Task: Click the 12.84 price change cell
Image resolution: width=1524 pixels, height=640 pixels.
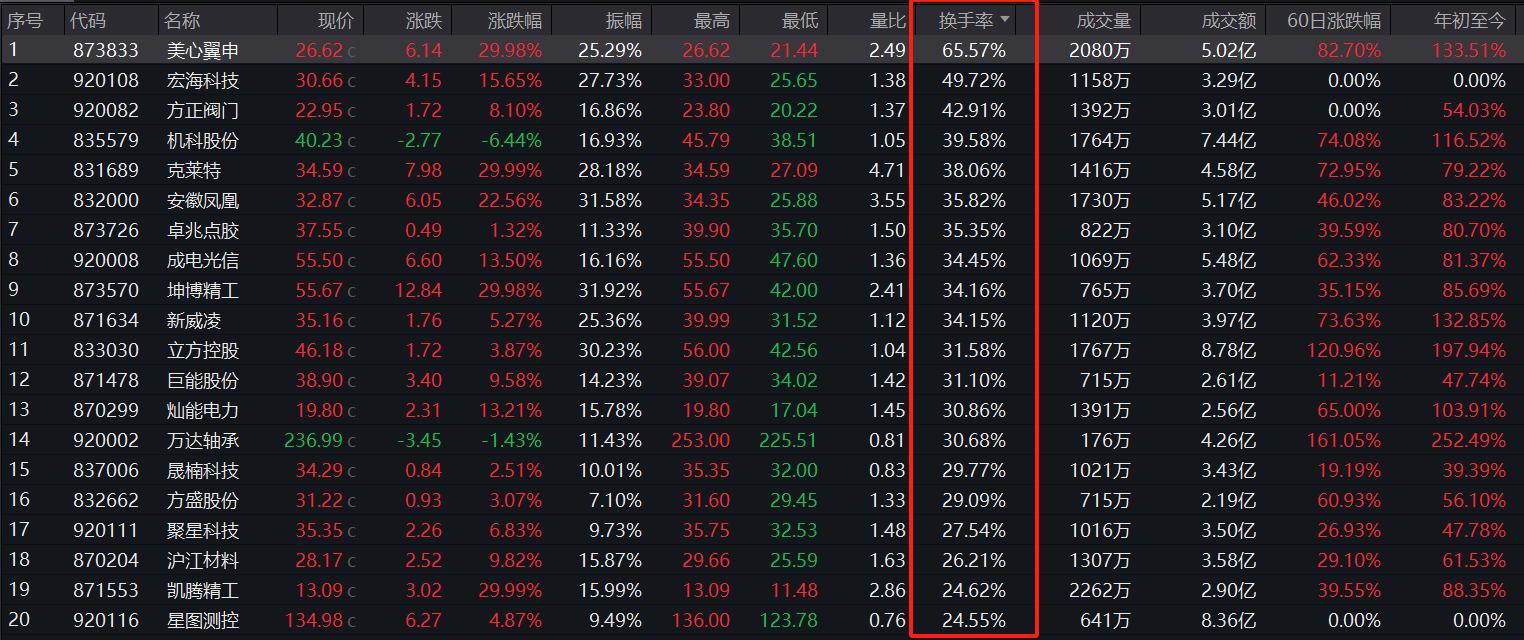Action: 419,290
